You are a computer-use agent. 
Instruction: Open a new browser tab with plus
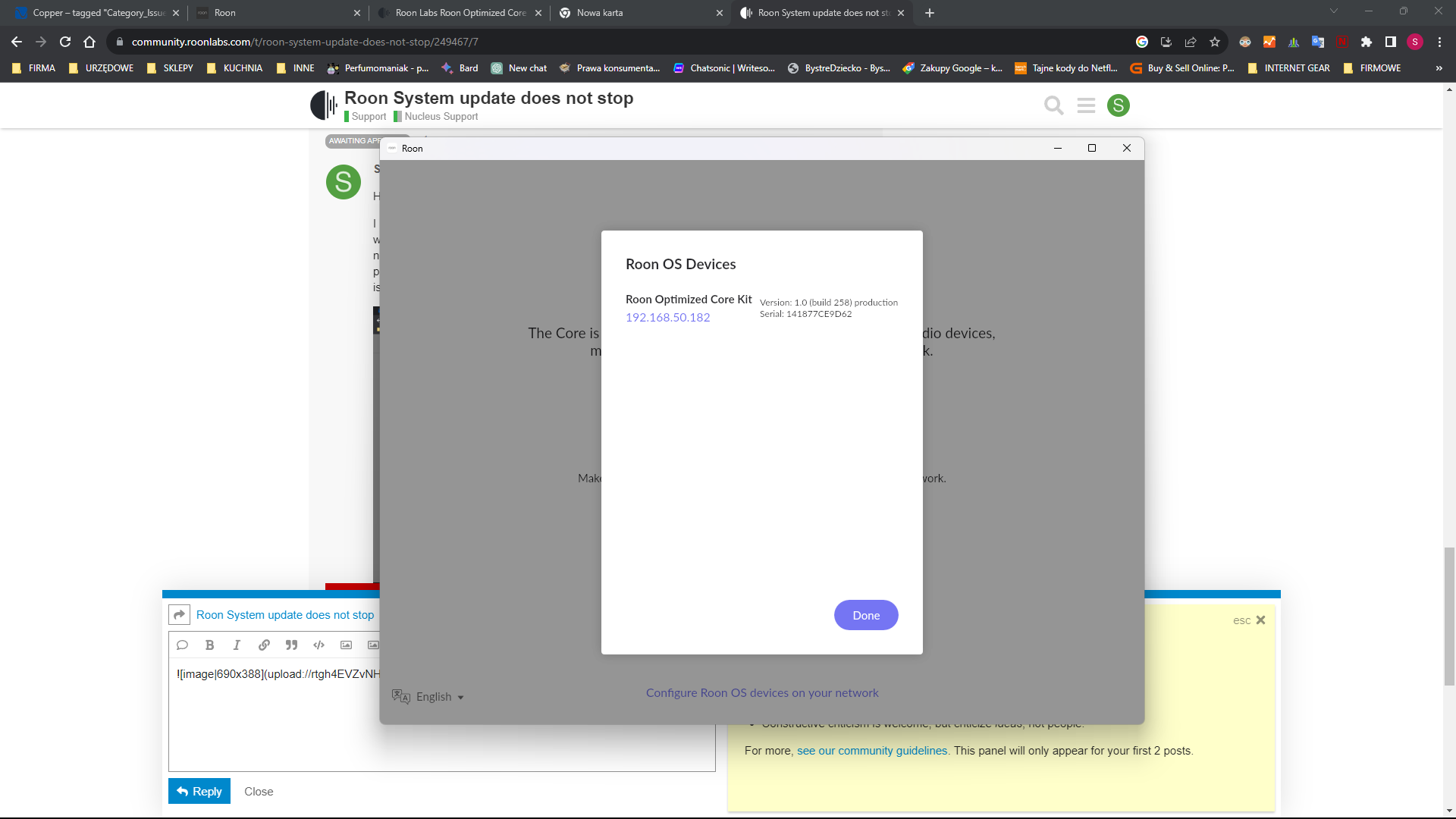tap(930, 13)
